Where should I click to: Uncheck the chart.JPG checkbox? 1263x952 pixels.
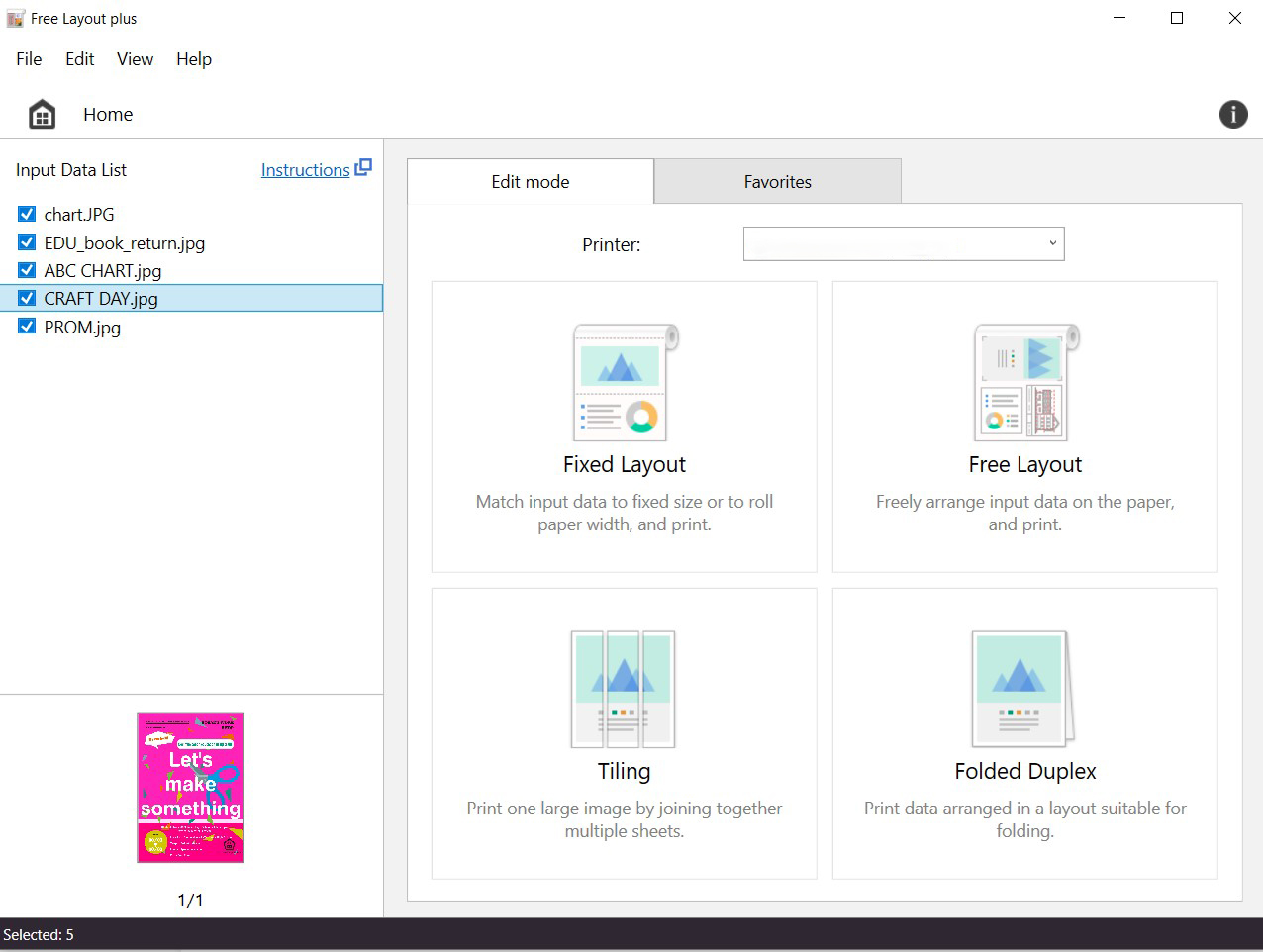coord(27,214)
